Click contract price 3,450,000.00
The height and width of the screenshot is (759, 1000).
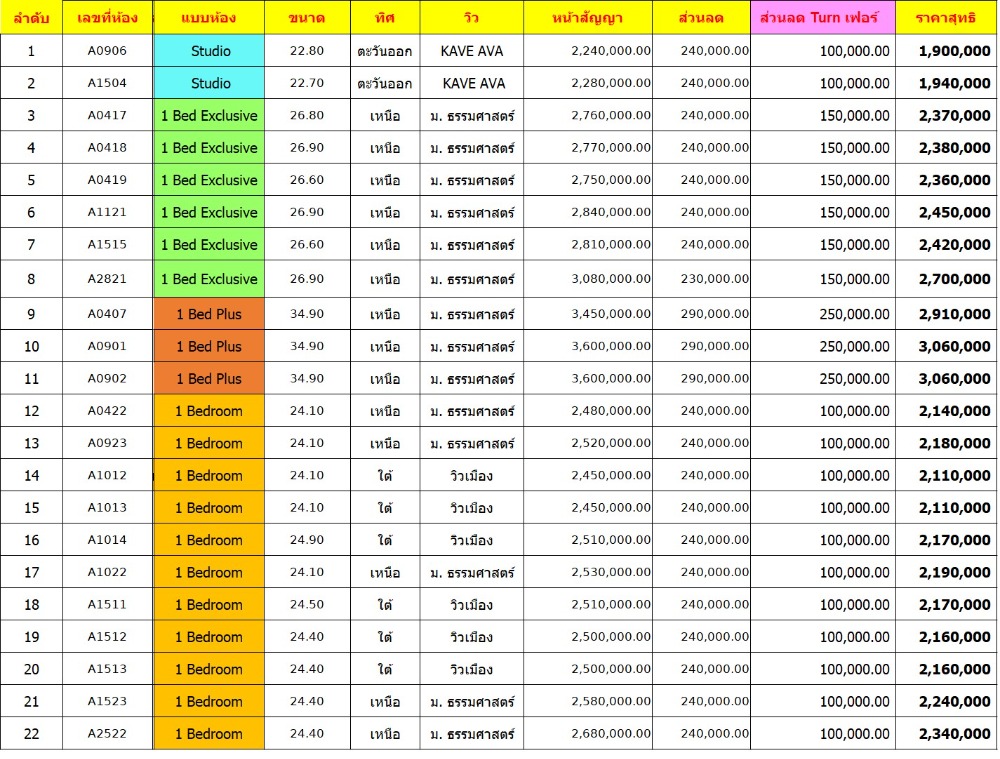(611, 314)
